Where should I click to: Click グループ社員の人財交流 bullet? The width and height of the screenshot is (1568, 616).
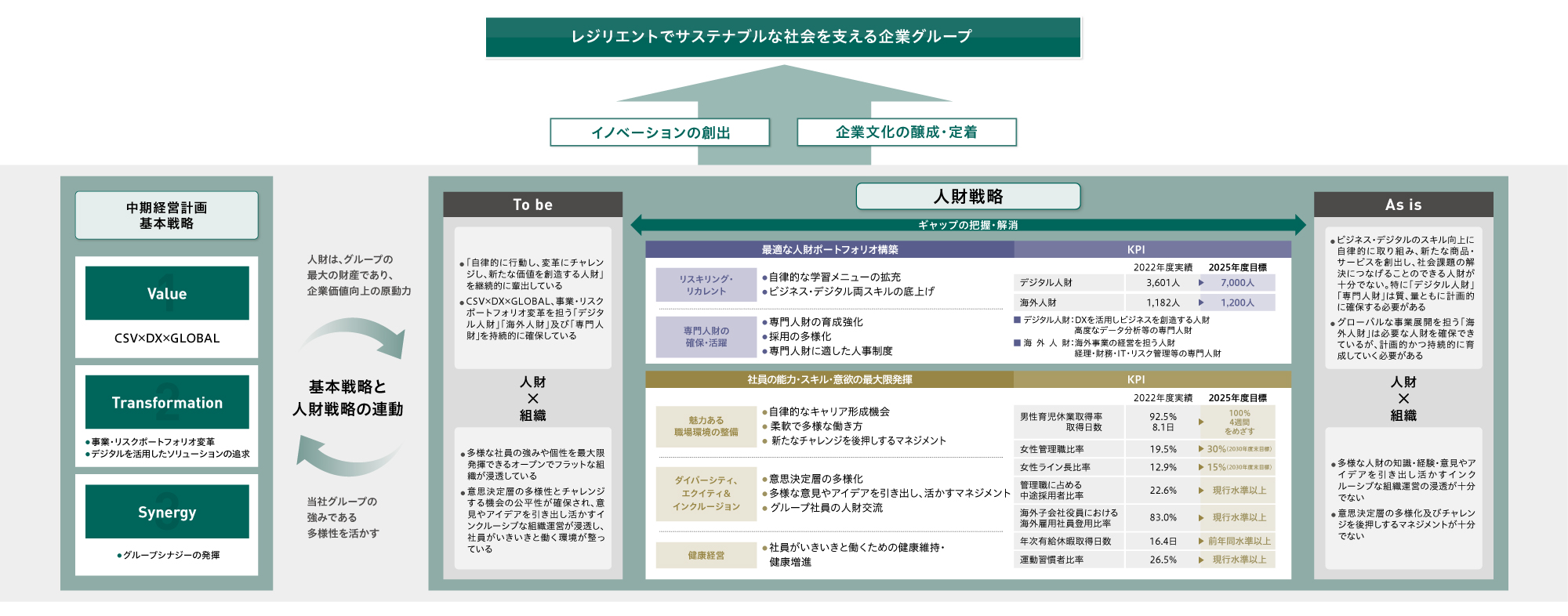(x=822, y=508)
